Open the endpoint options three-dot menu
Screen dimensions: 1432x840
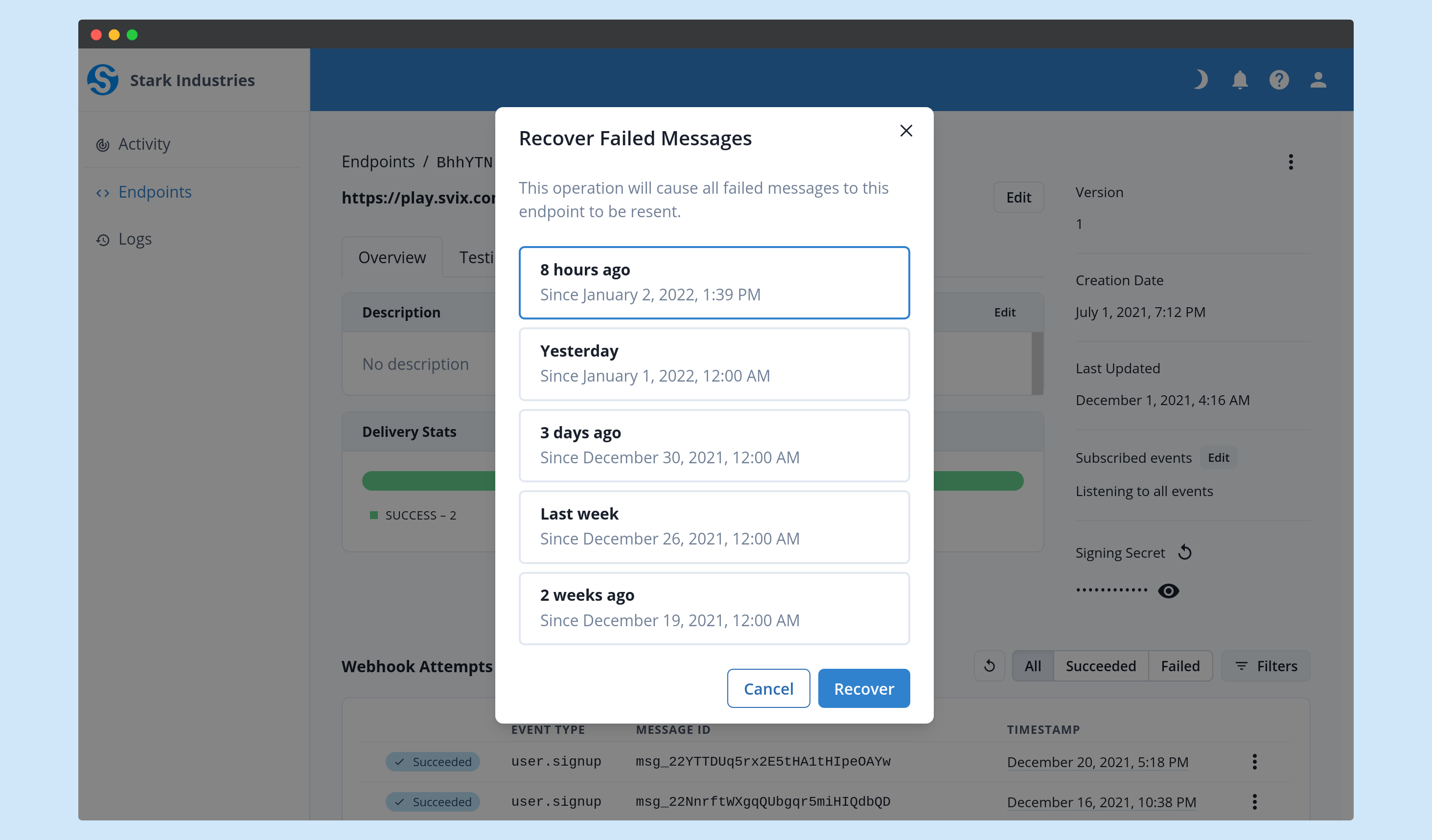pyautogui.click(x=1291, y=162)
